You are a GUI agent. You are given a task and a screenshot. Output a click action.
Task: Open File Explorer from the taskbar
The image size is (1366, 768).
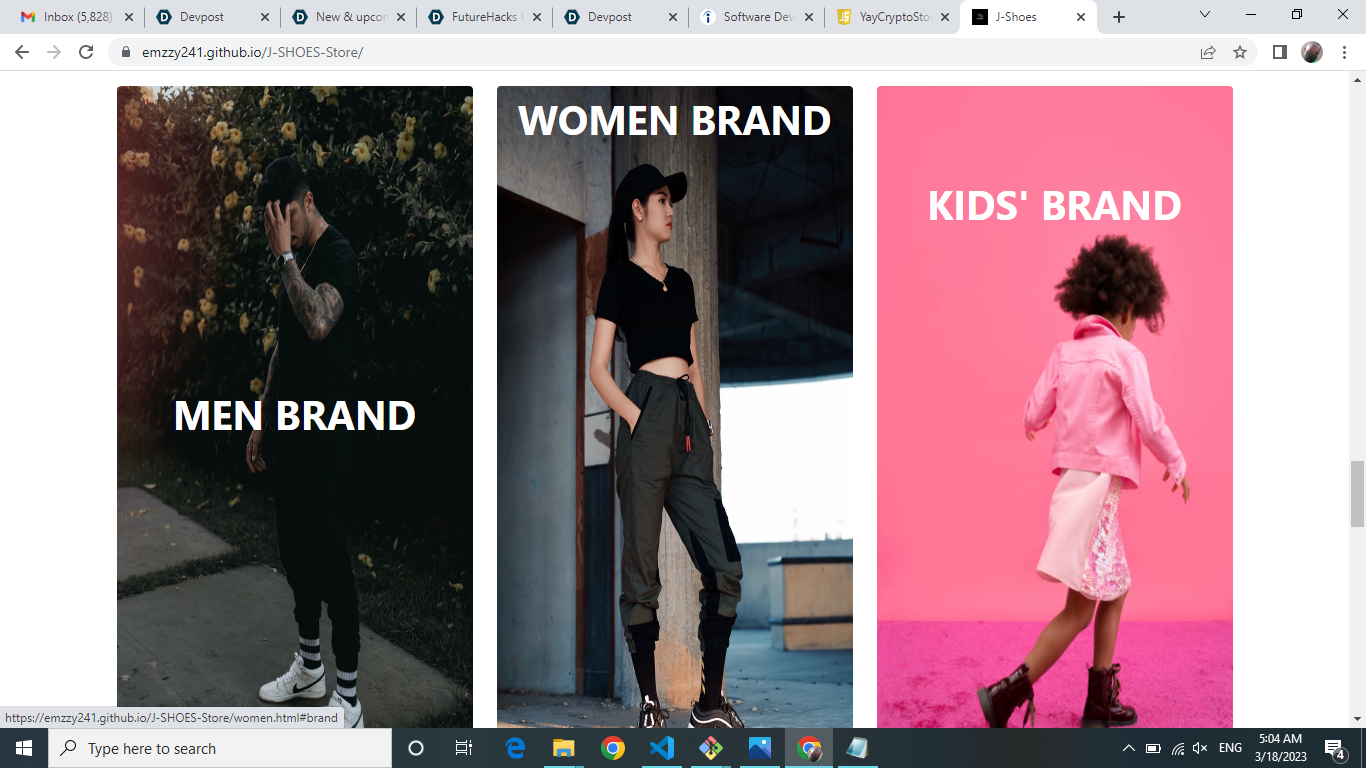(x=564, y=748)
